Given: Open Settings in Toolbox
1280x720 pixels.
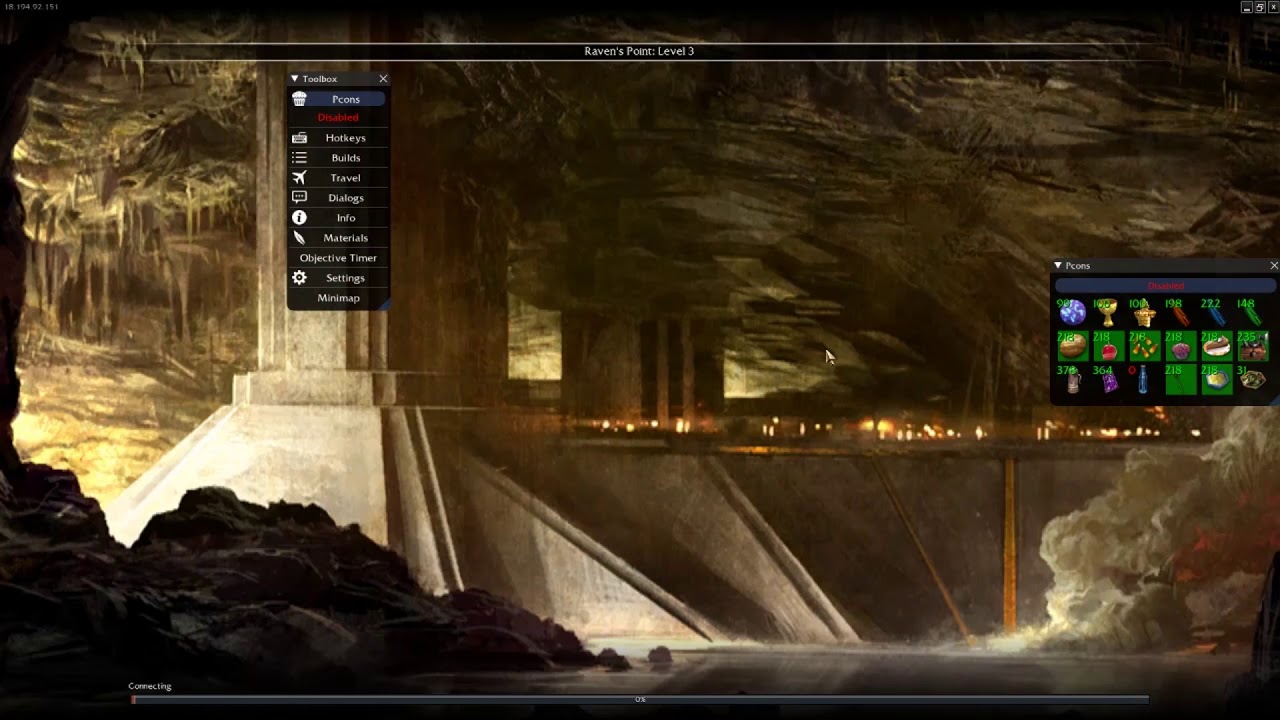Looking at the screenshot, I should 338,278.
